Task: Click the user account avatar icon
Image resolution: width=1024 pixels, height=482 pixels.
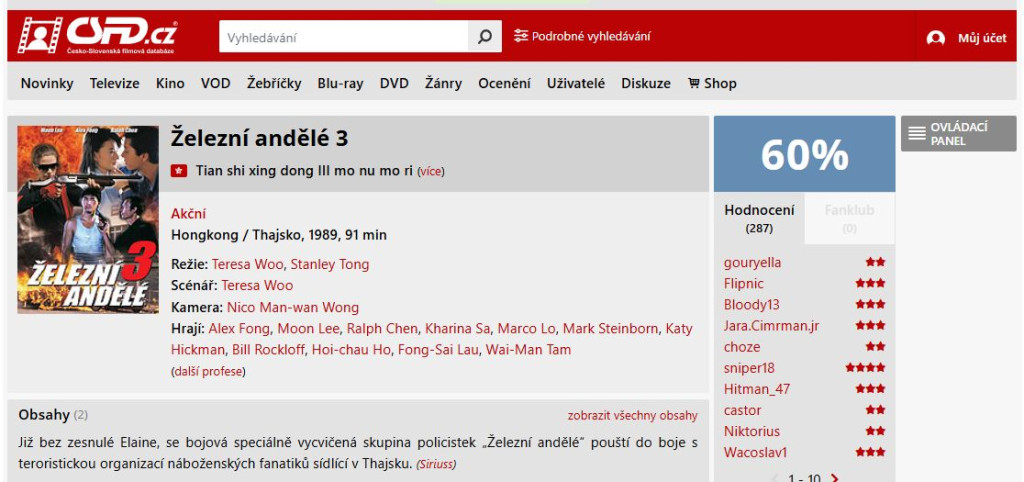Action: coord(935,38)
